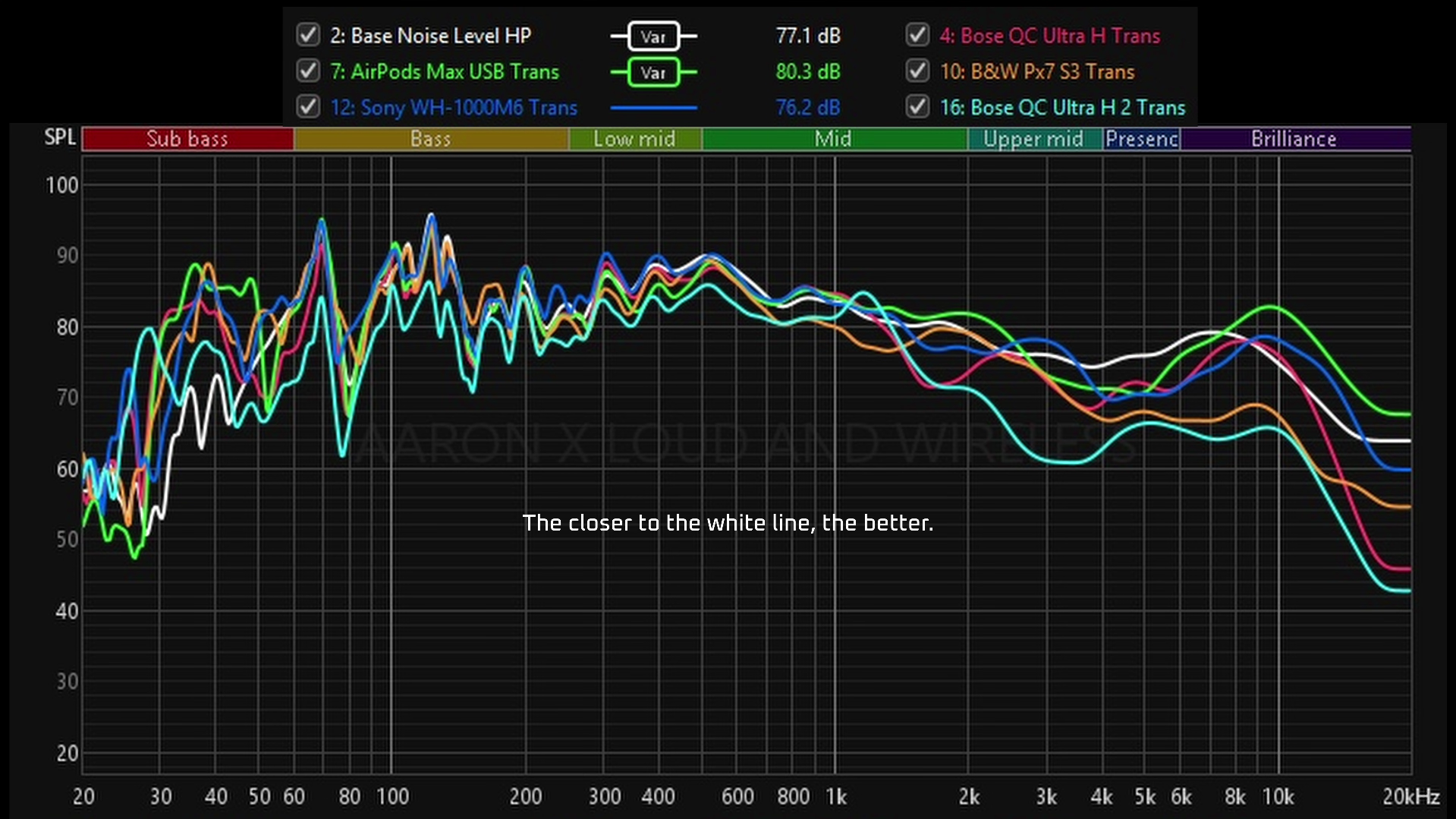Select the '4: Bose QC Ultra H Trans' legend label
The image size is (1456, 819).
pyautogui.click(x=1050, y=36)
